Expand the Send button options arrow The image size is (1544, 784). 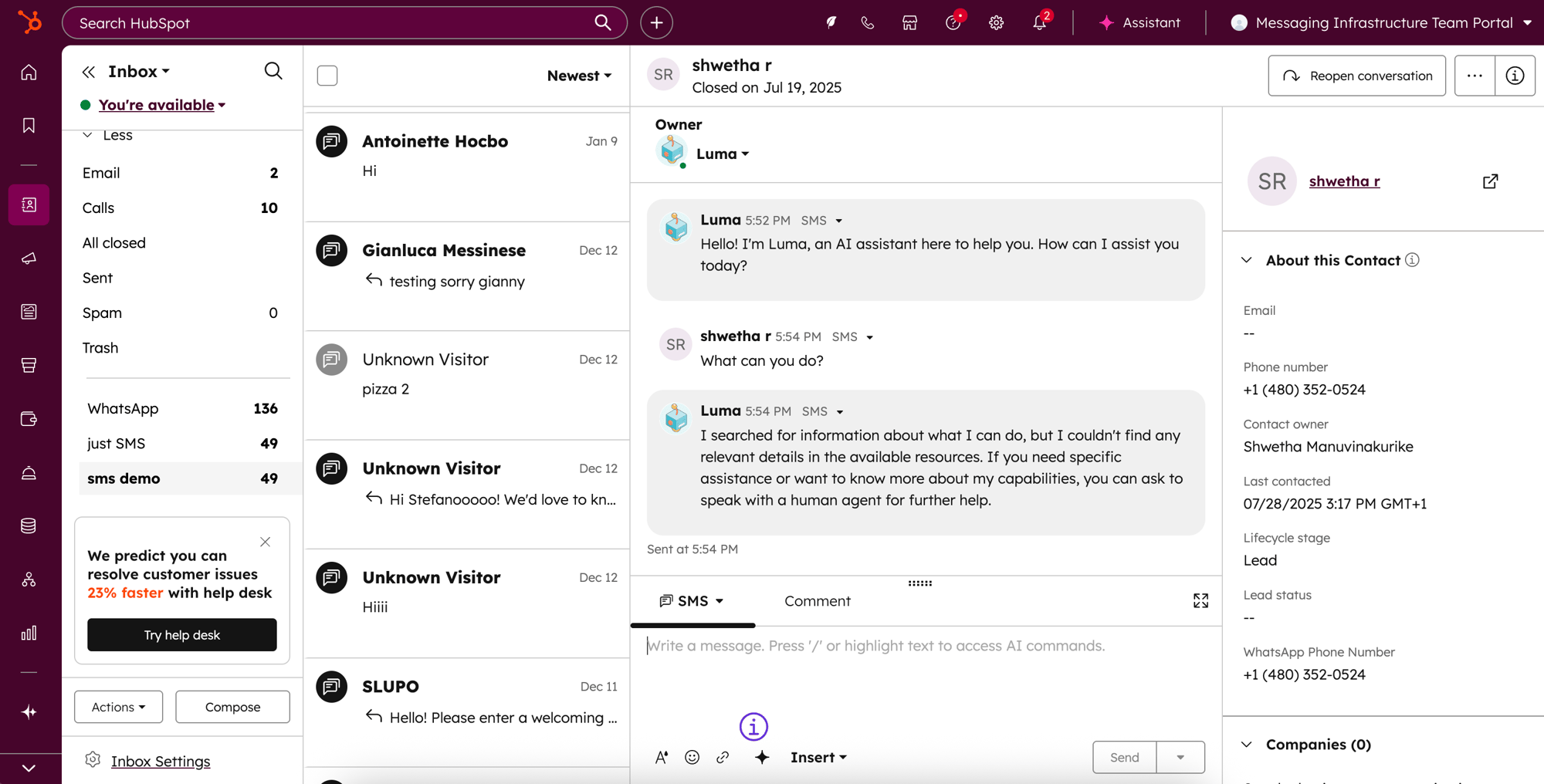click(1180, 757)
